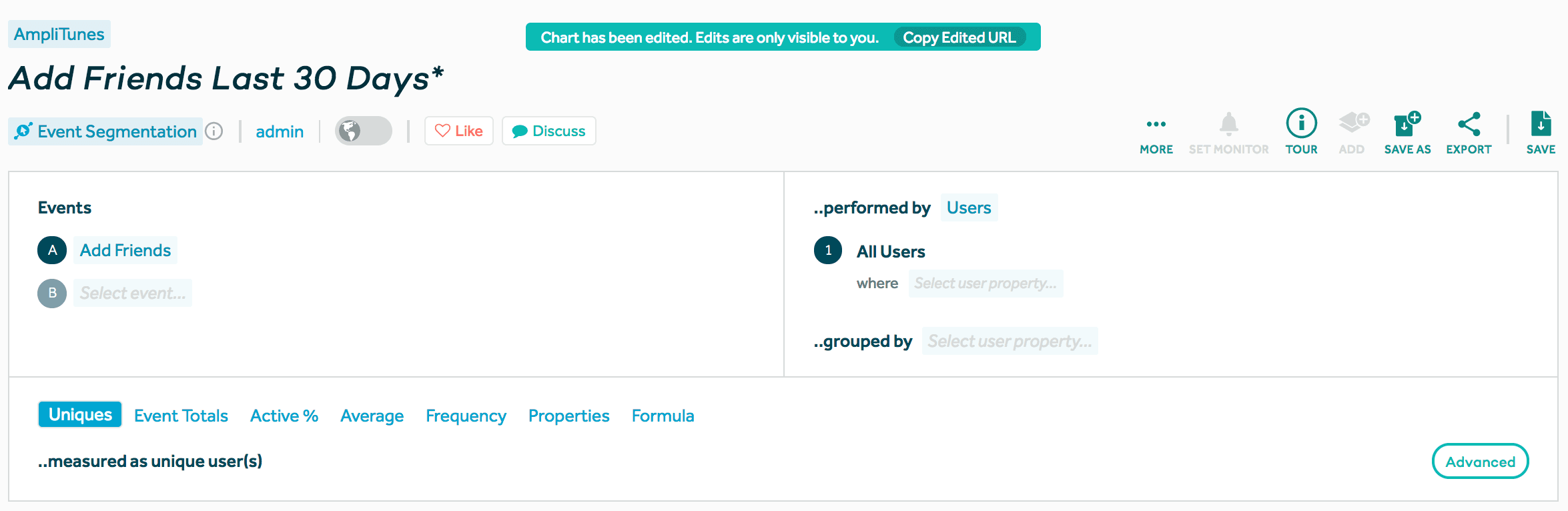Click the Event Segmentation chart type icon

23,131
